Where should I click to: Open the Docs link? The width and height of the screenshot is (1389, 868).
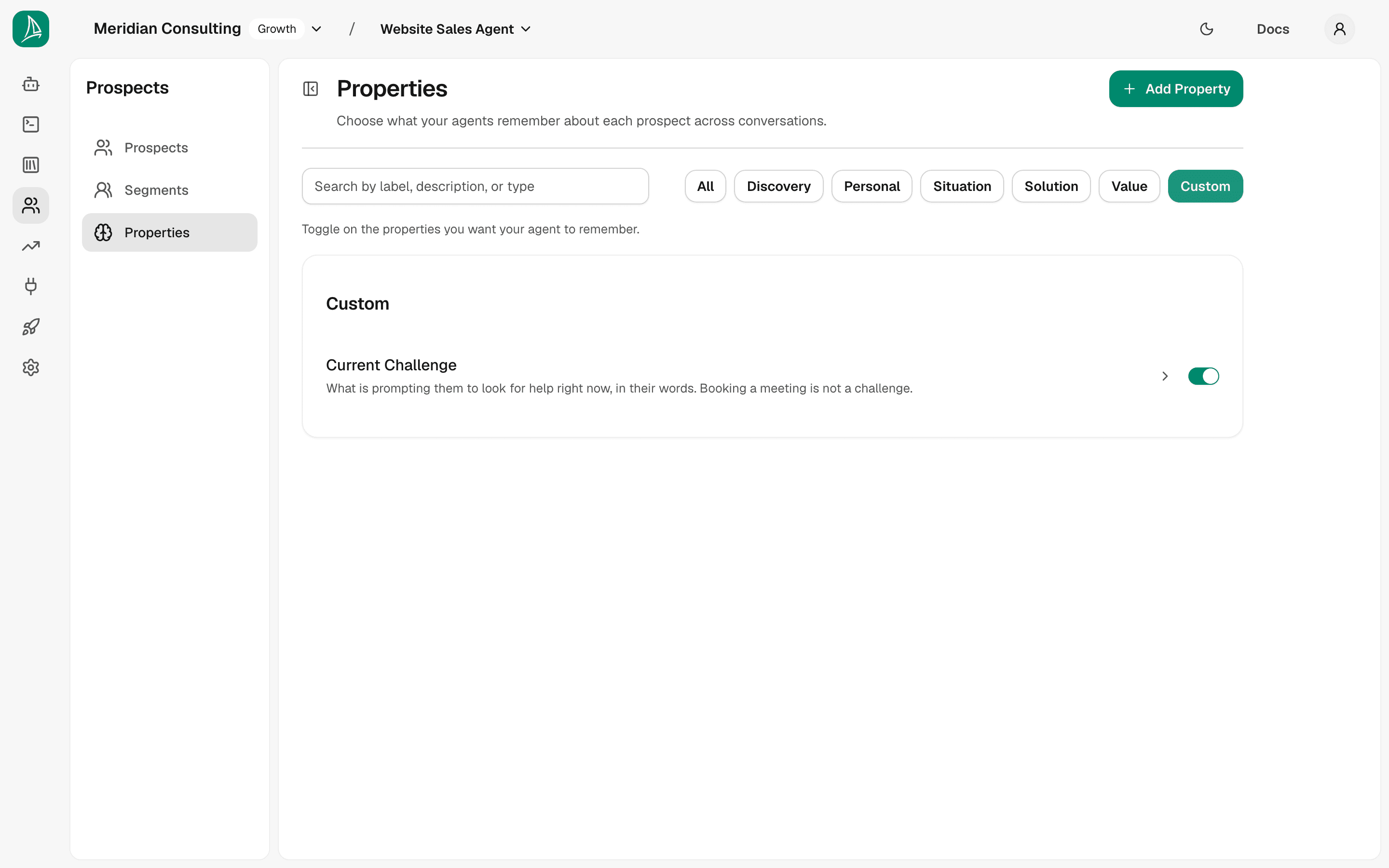[1272, 29]
